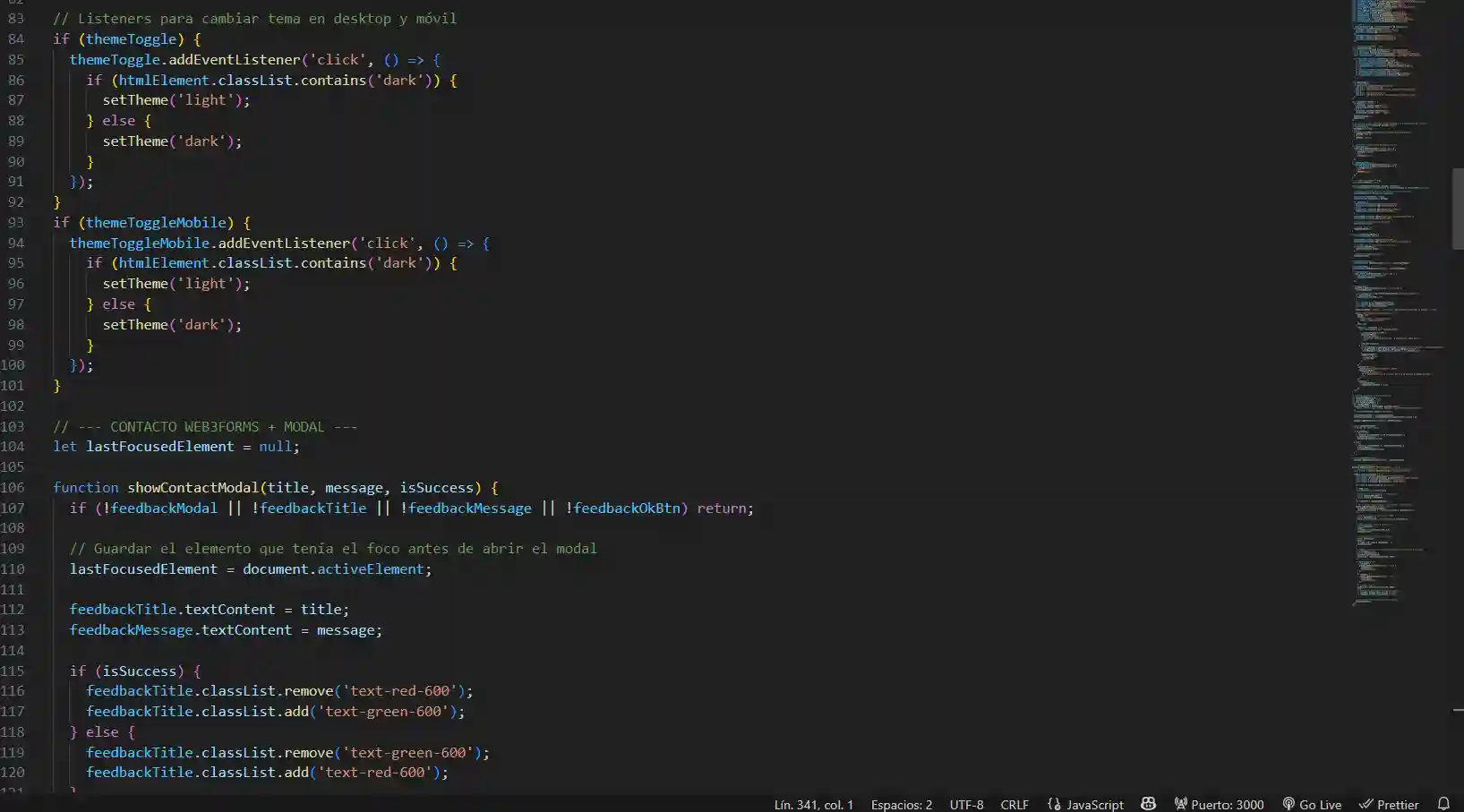Select end of line sequence CRLF
Screen dimensions: 1464x812
(1014, 804)
